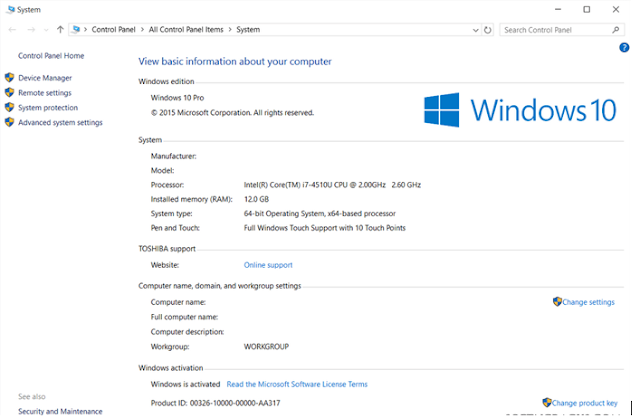Image resolution: width=640 pixels, height=418 pixels.
Task: Maximize the System window
Action: tap(587, 9)
